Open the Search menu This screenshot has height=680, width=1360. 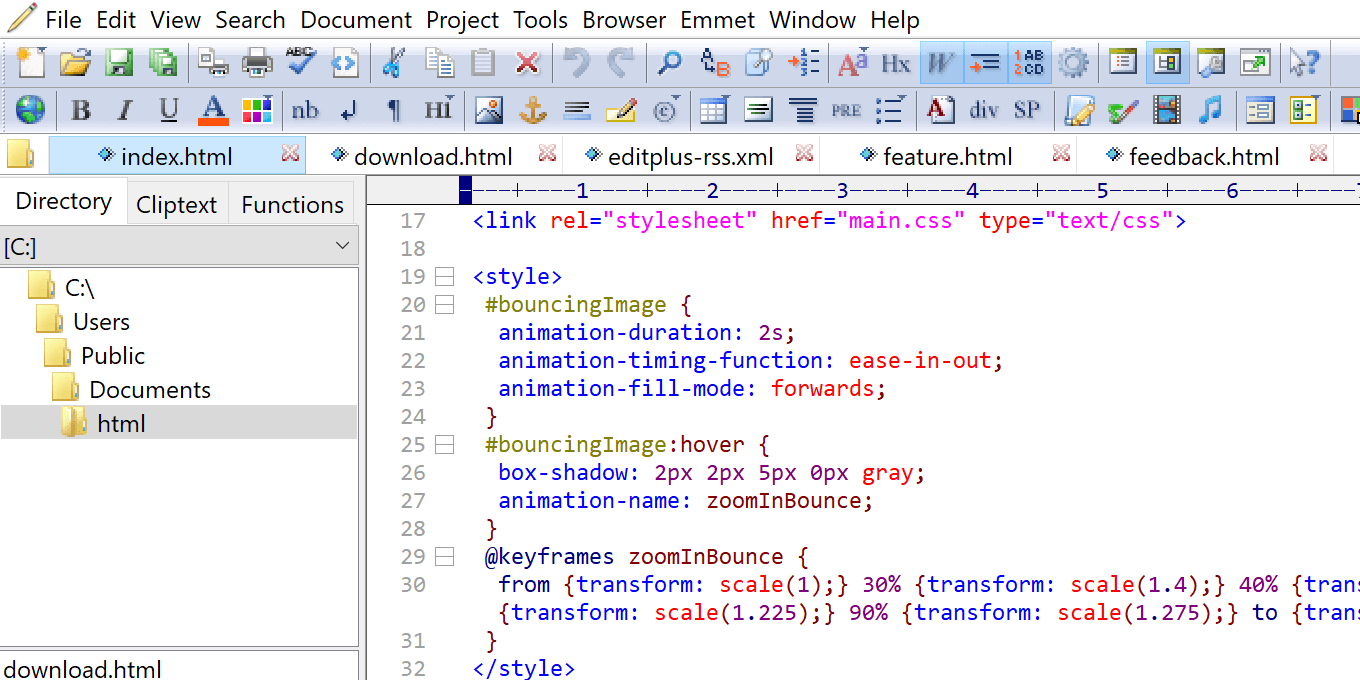click(250, 19)
